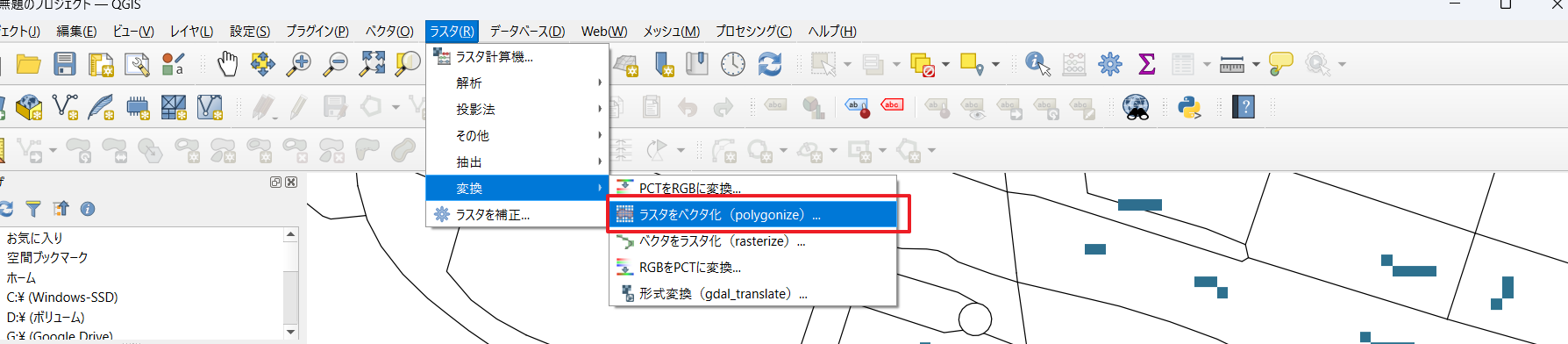Open select features dropdown arrow
Viewport: 1568px width, 344px height.
click(x=847, y=64)
